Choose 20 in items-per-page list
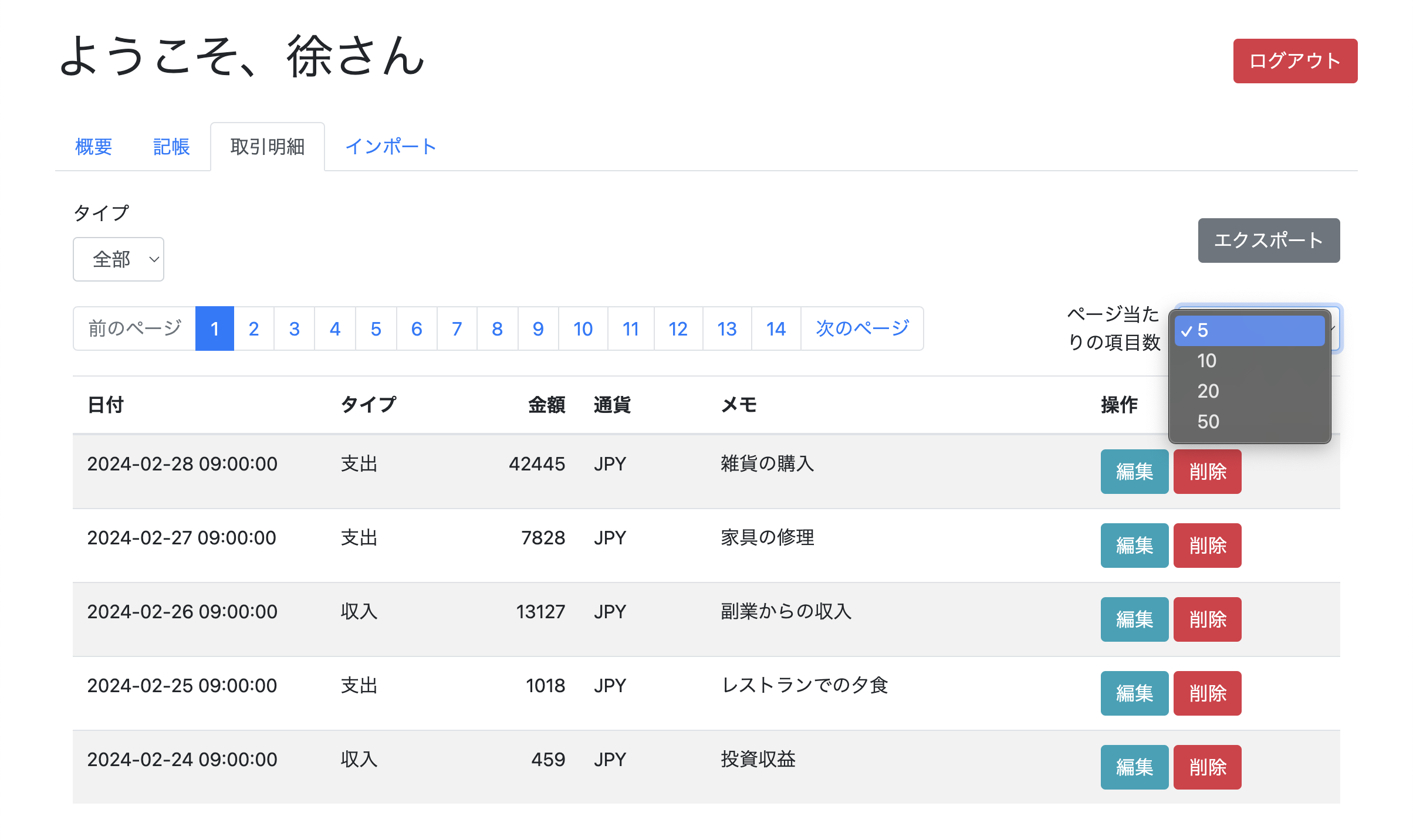Viewport: 1413px width, 840px height. 1249,391
